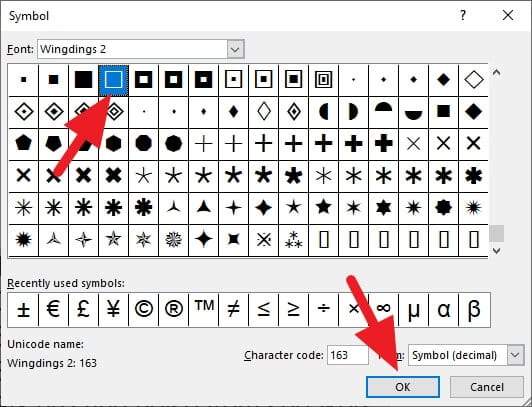Select the beta symbol in recent symbols
This screenshot has height=407, width=532.
click(x=474, y=310)
